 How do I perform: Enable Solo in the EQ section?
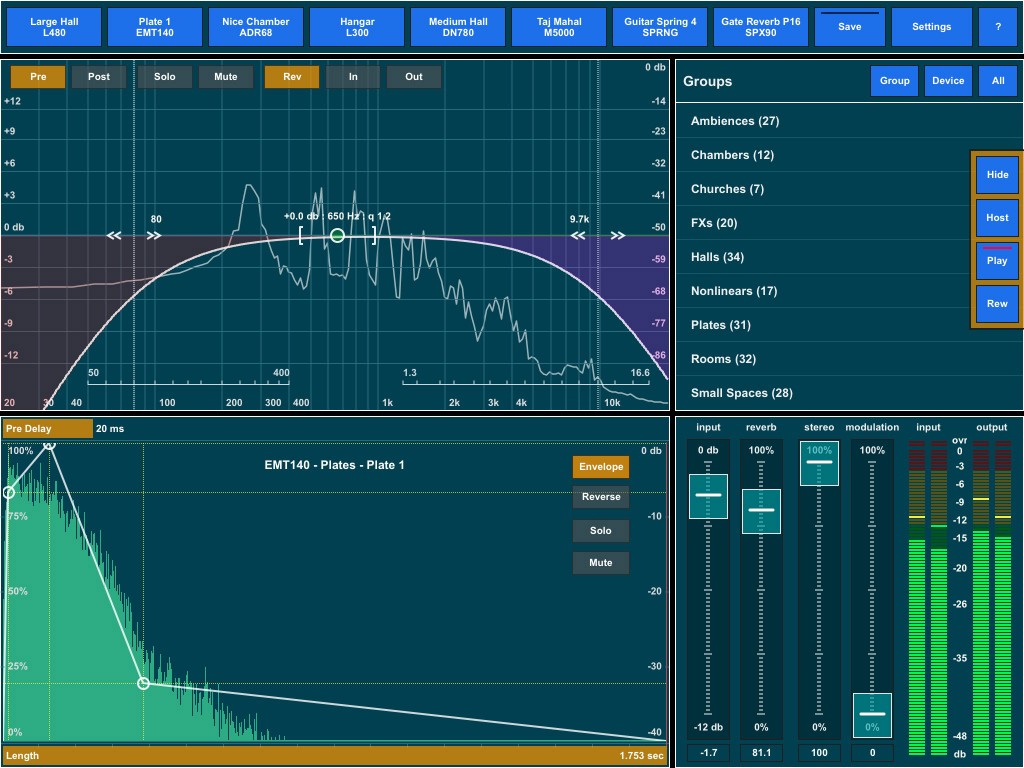click(164, 77)
